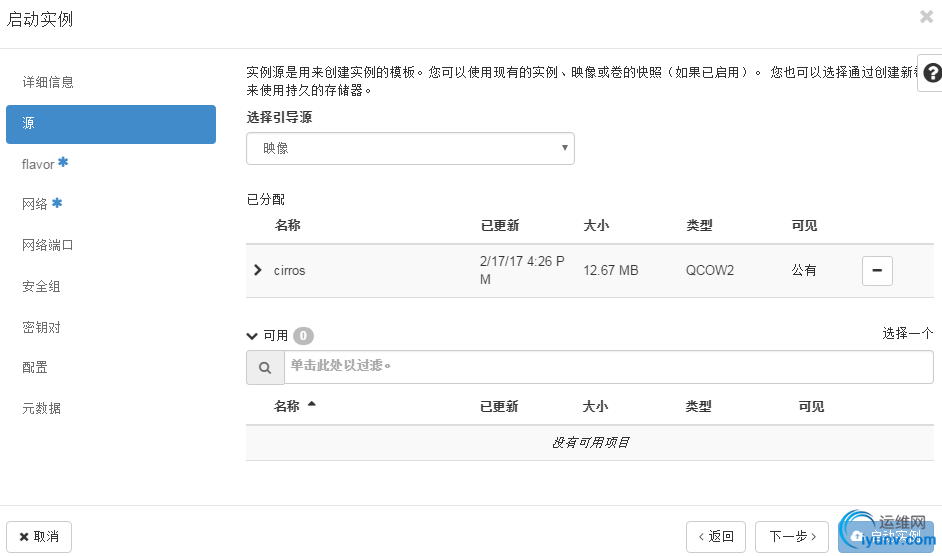Remove cirros with the minus button
The image size is (942, 556).
coord(877,270)
